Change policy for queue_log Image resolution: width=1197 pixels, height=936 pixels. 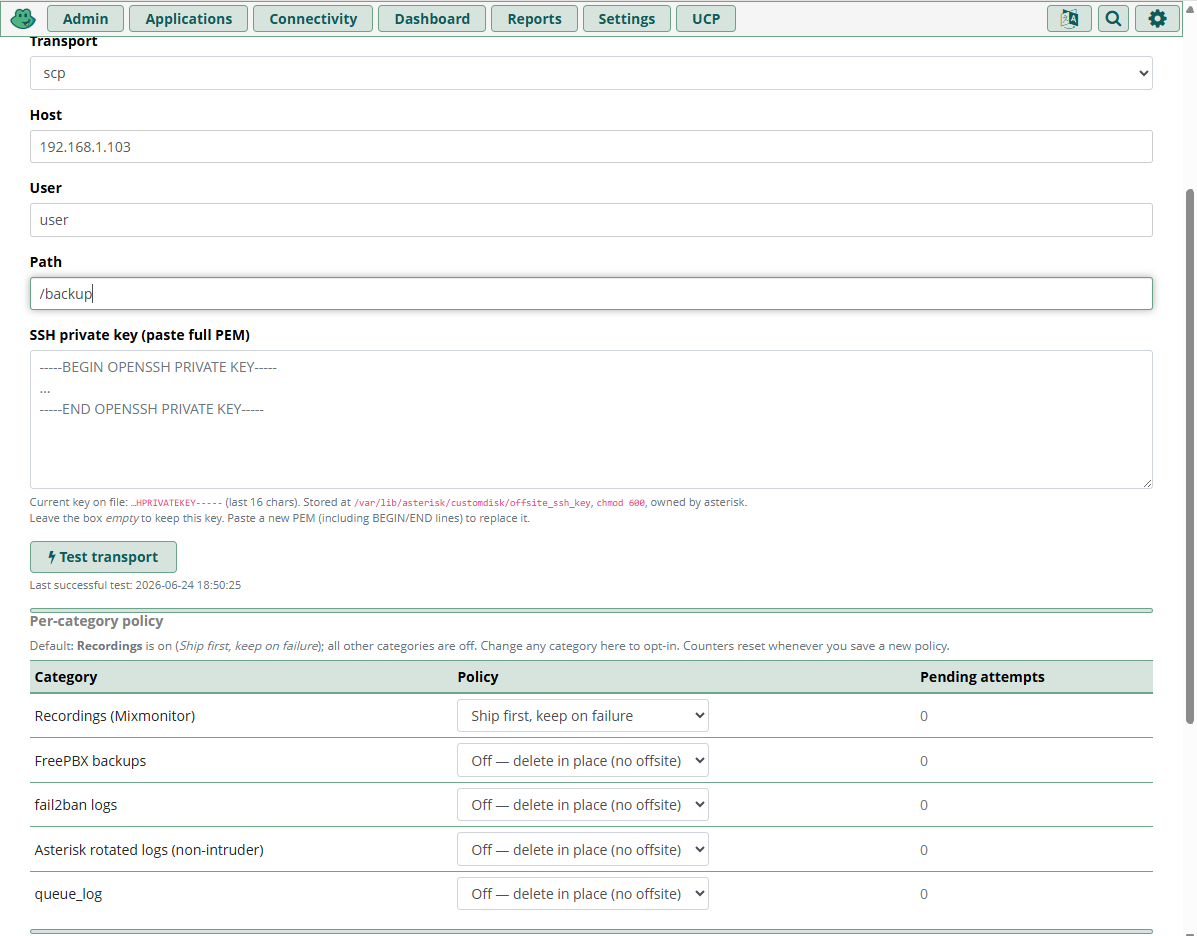[x=582, y=893]
